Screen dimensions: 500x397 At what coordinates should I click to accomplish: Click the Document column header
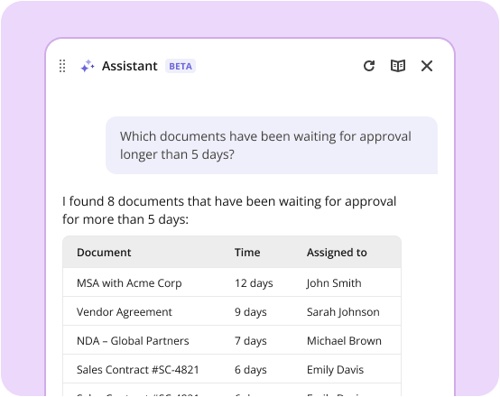point(104,252)
